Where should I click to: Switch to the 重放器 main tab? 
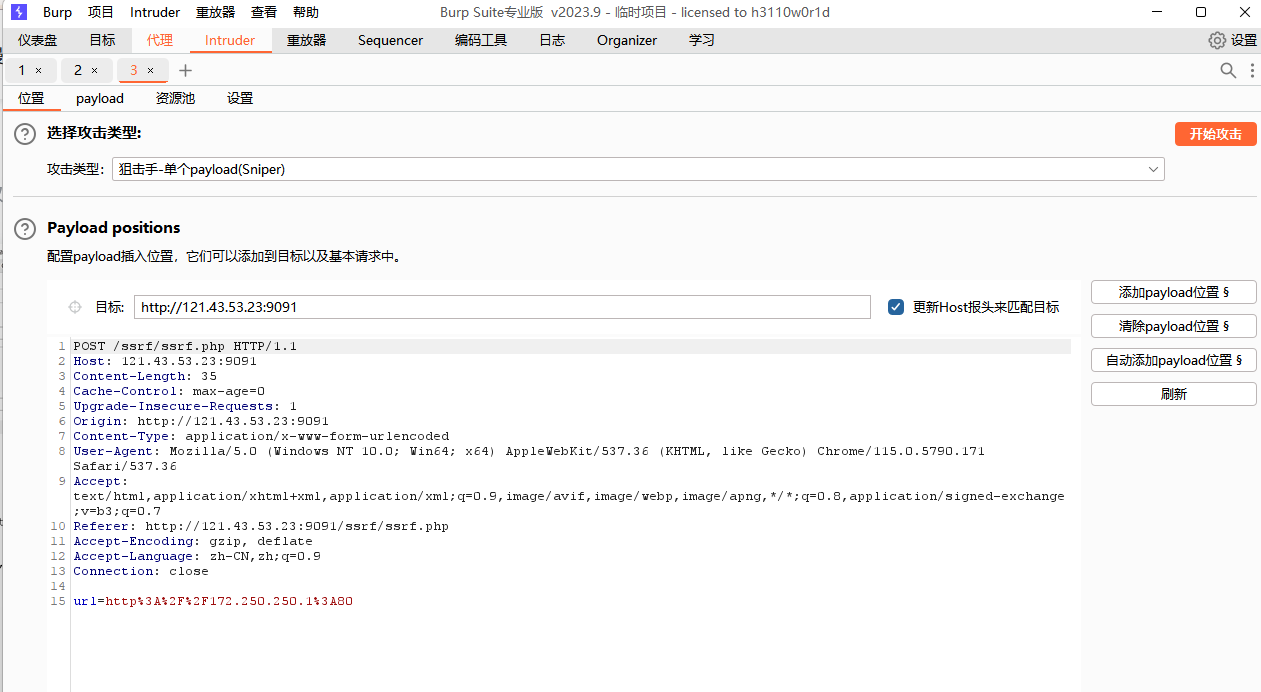coord(307,40)
